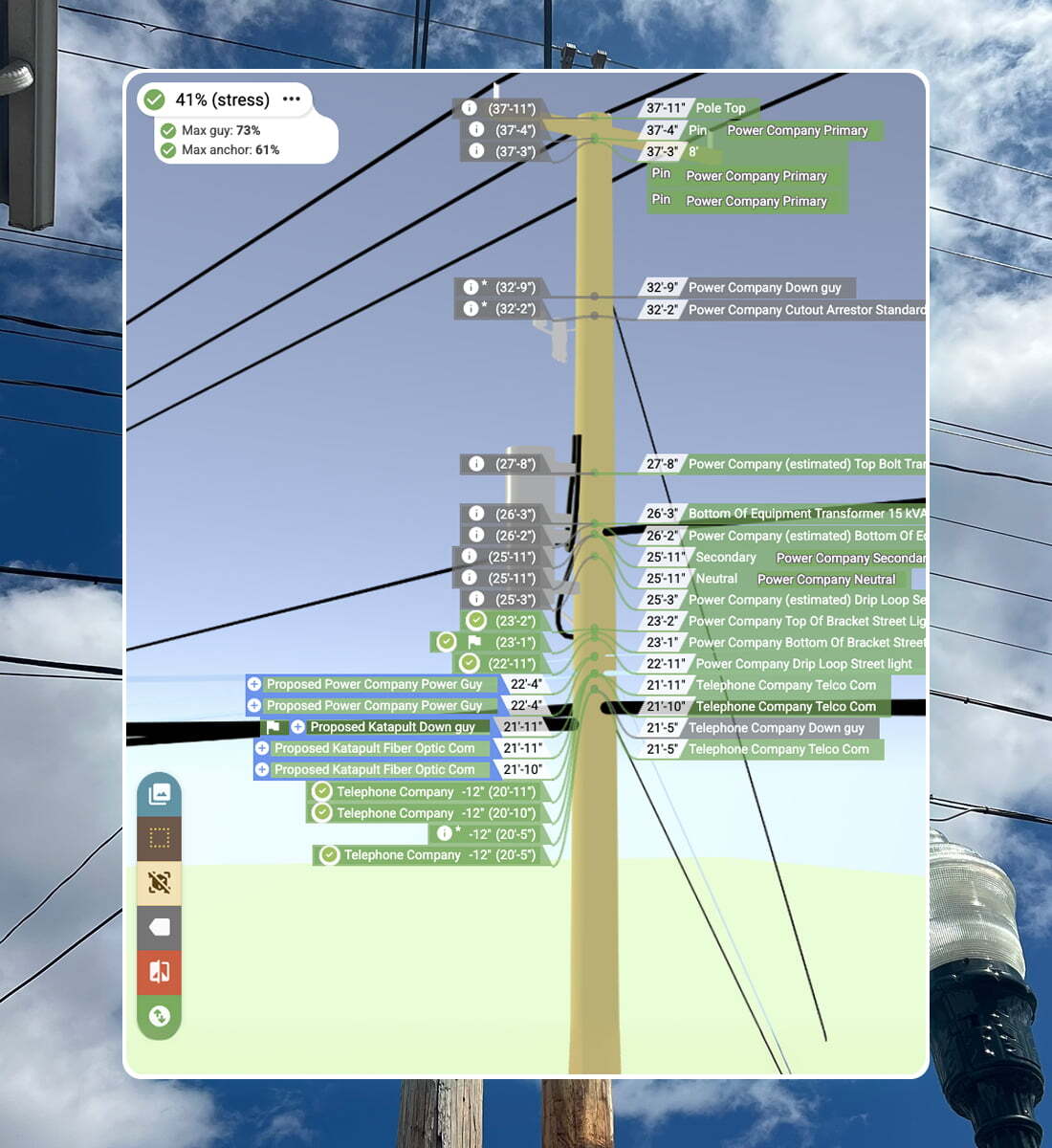Open info icon for (26'-2") row
The width and height of the screenshot is (1052, 1148).
[x=476, y=535]
